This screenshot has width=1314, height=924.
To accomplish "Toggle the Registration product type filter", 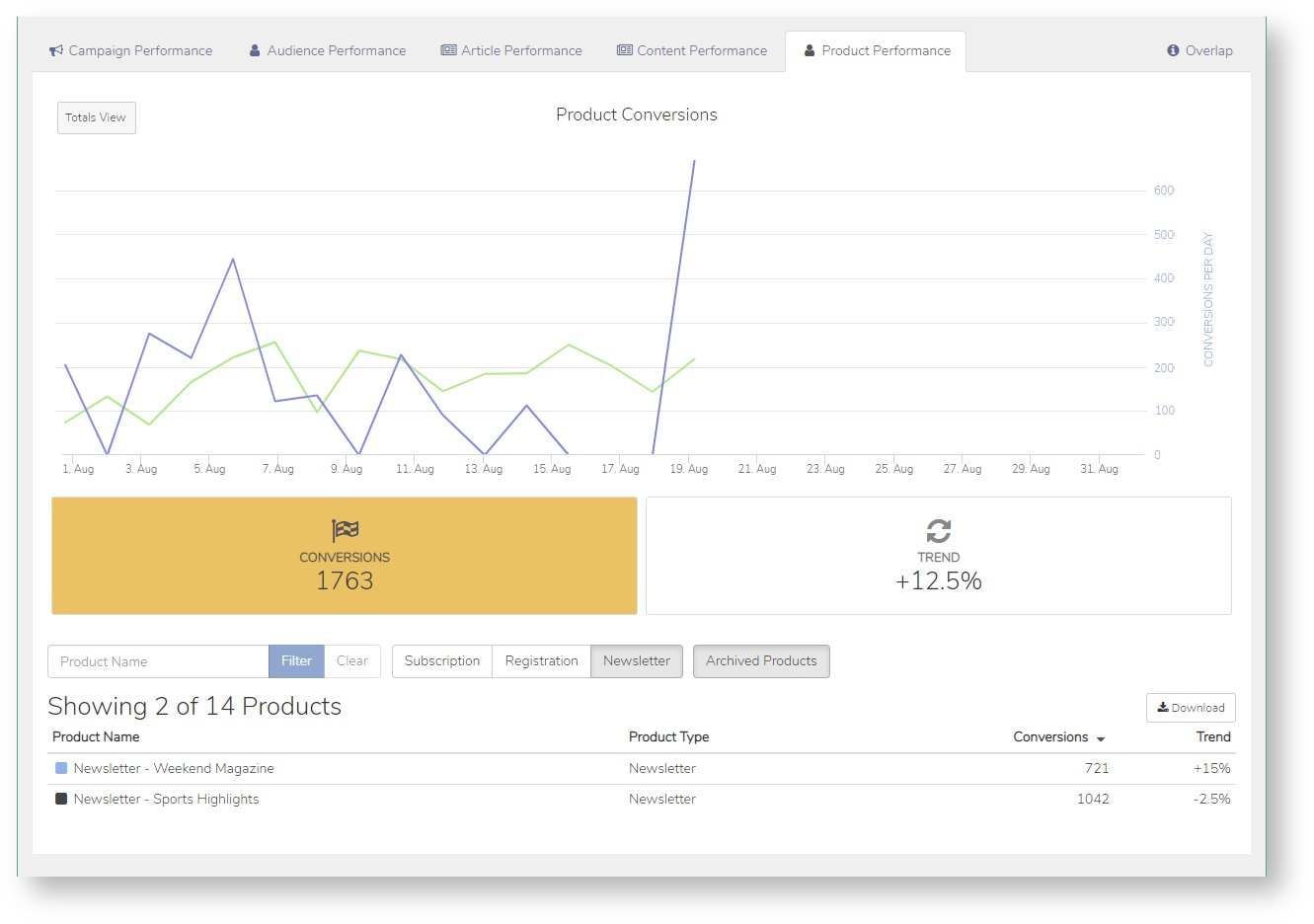I will (x=541, y=661).
